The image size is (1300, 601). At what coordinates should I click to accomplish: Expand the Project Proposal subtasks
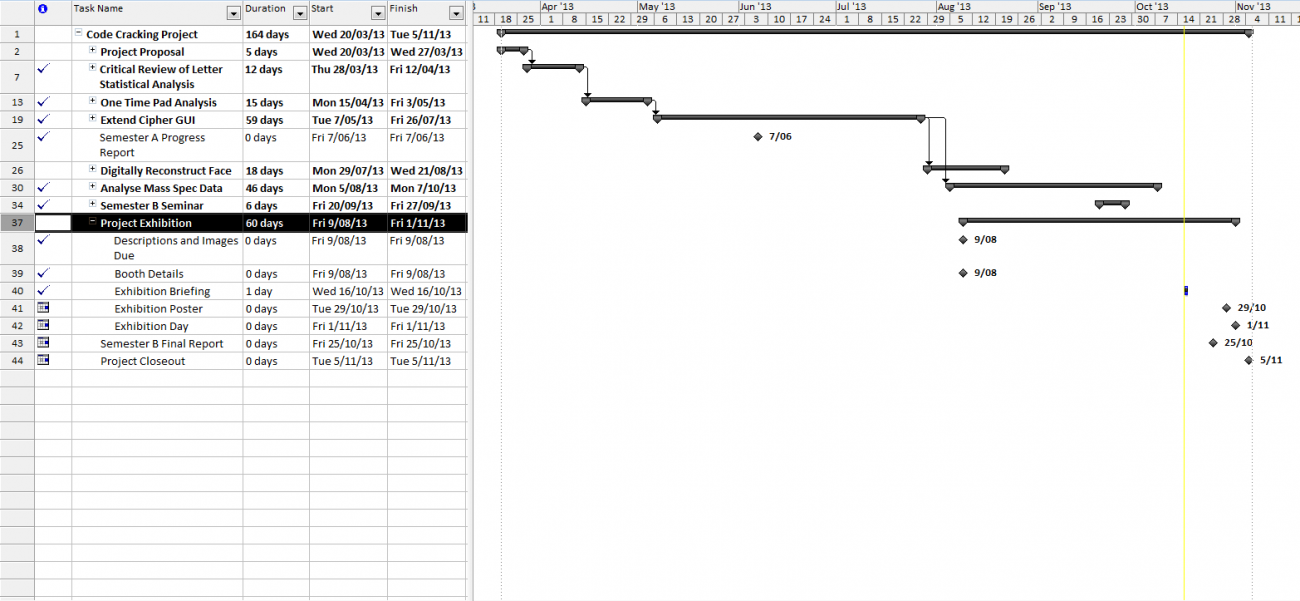tap(92, 51)
